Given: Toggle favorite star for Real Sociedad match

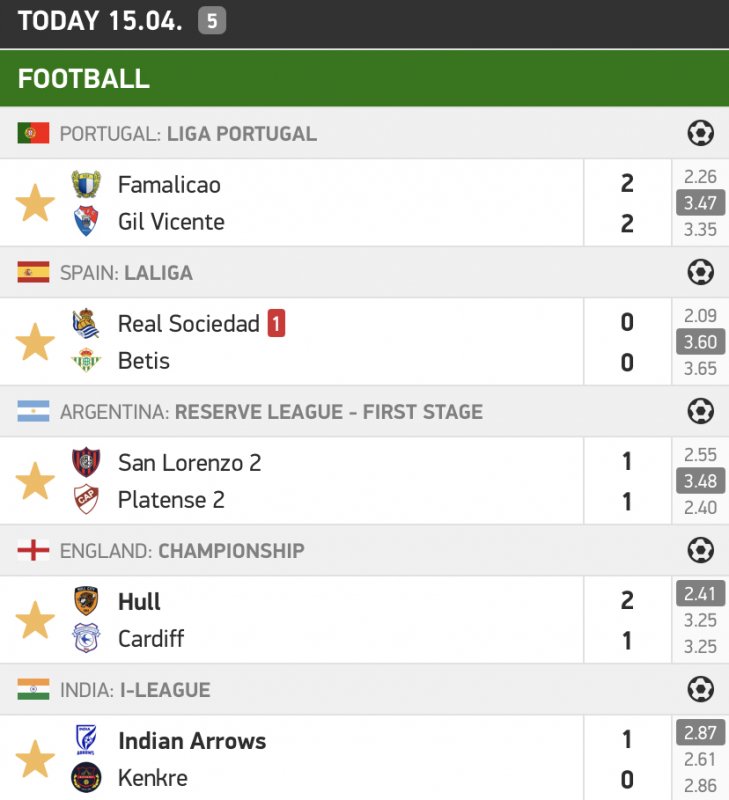Looking at the screenshot, I should point(35,342).
